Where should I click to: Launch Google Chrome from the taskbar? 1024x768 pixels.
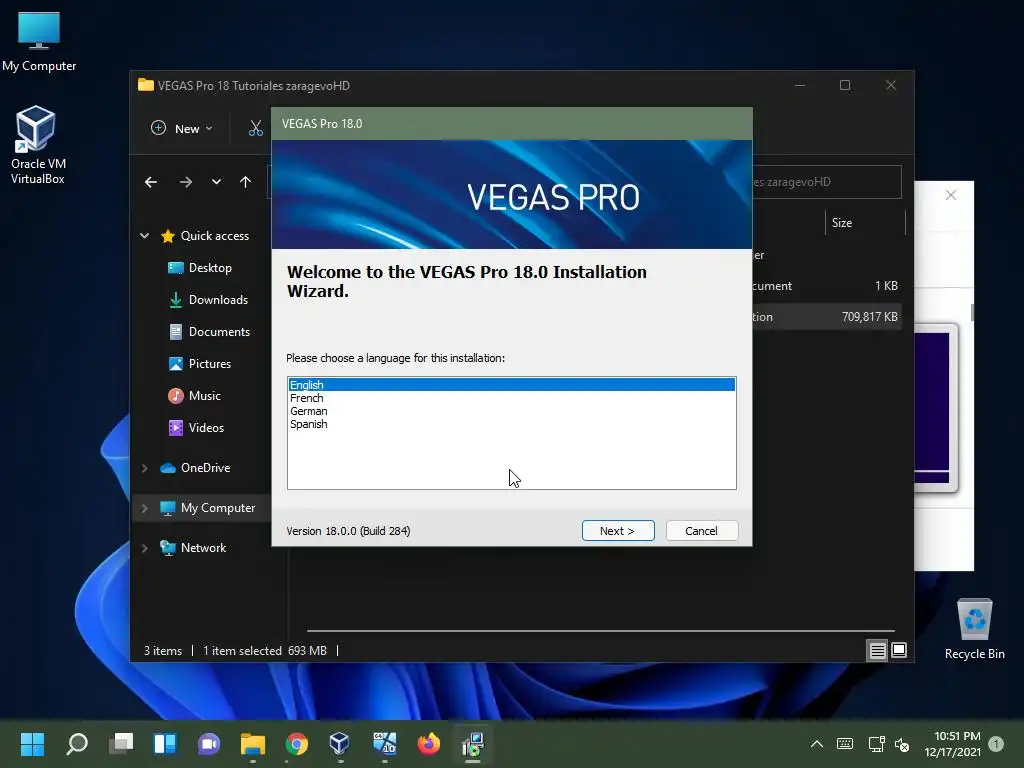296,744
